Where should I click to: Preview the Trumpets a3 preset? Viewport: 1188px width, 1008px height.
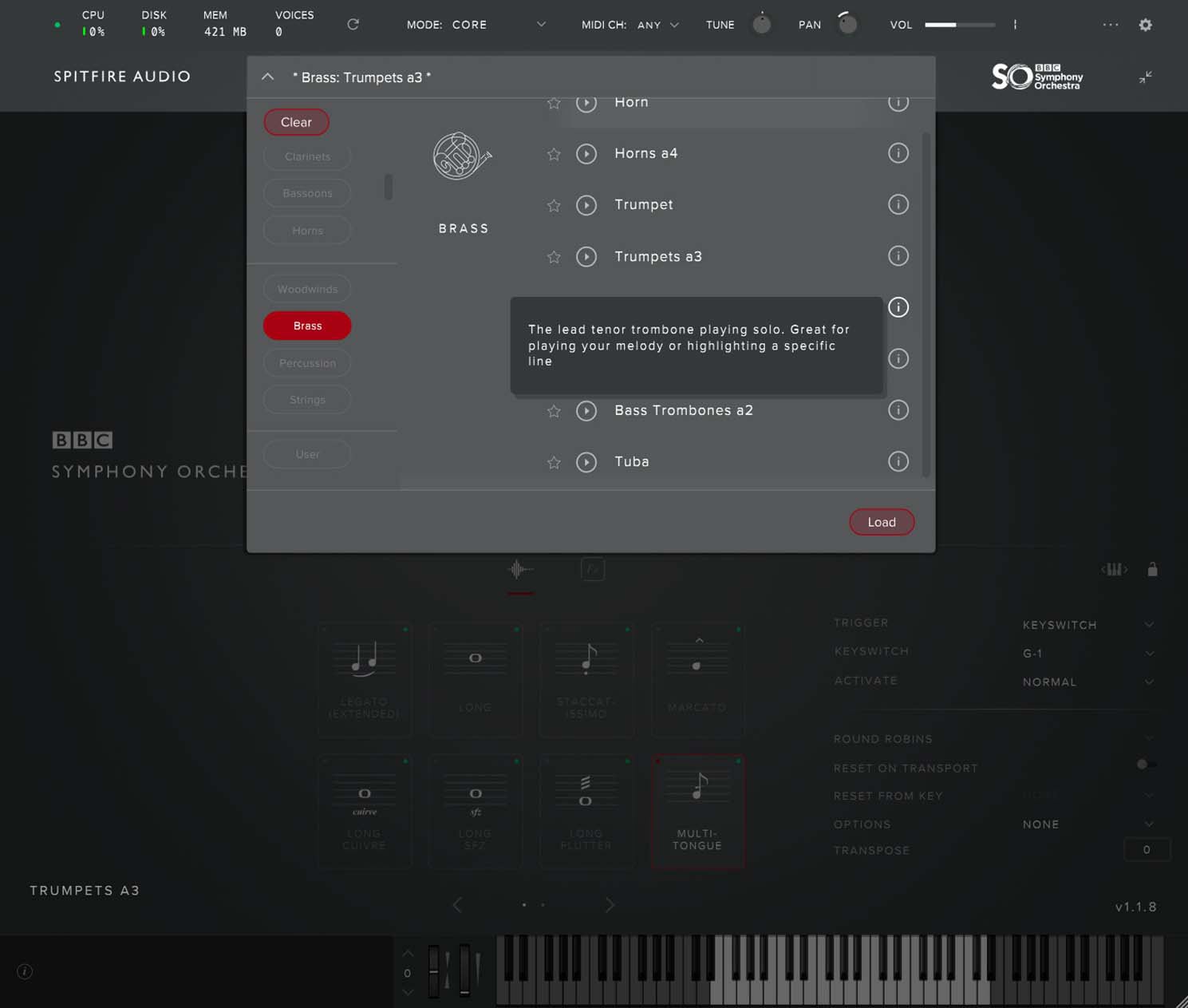pos(586,256)
